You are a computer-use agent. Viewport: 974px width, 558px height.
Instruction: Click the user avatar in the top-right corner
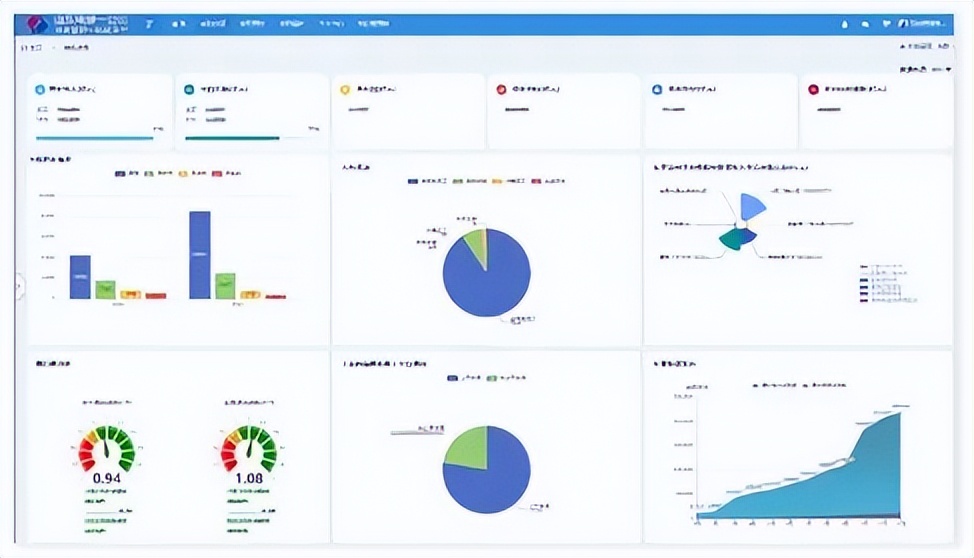[x=904, y=23]
